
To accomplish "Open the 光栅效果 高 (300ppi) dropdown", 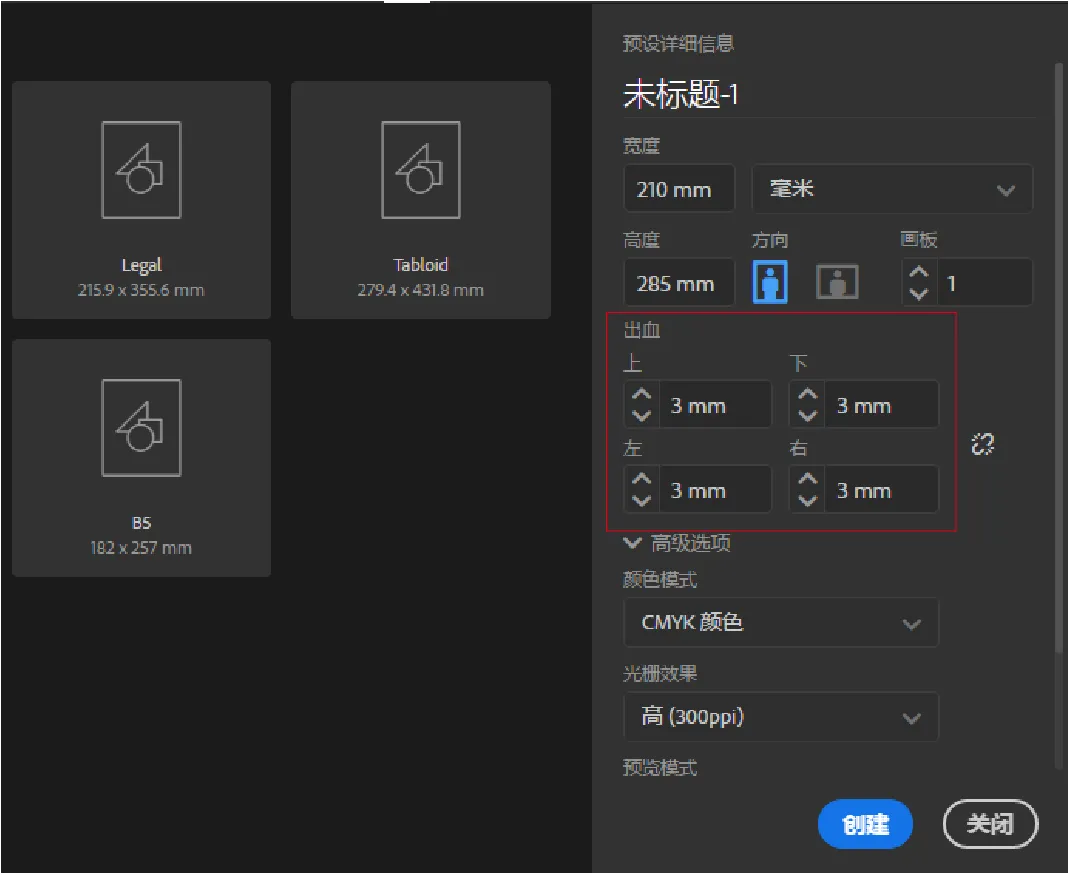I will (x=781, y=717).
